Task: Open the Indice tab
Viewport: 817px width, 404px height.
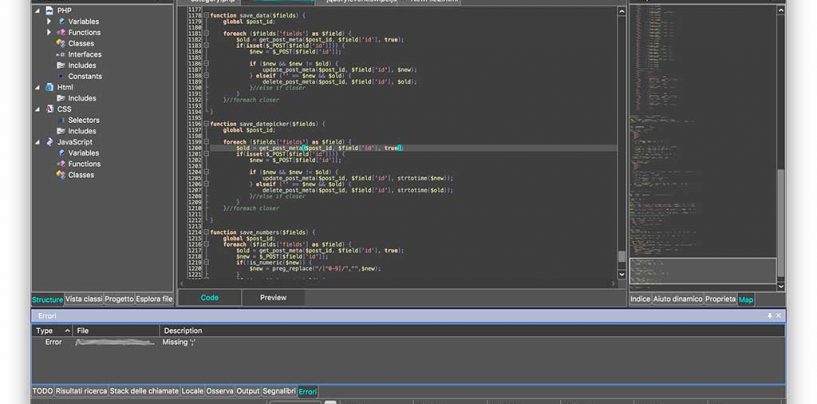Action: (x=640, y=299)
